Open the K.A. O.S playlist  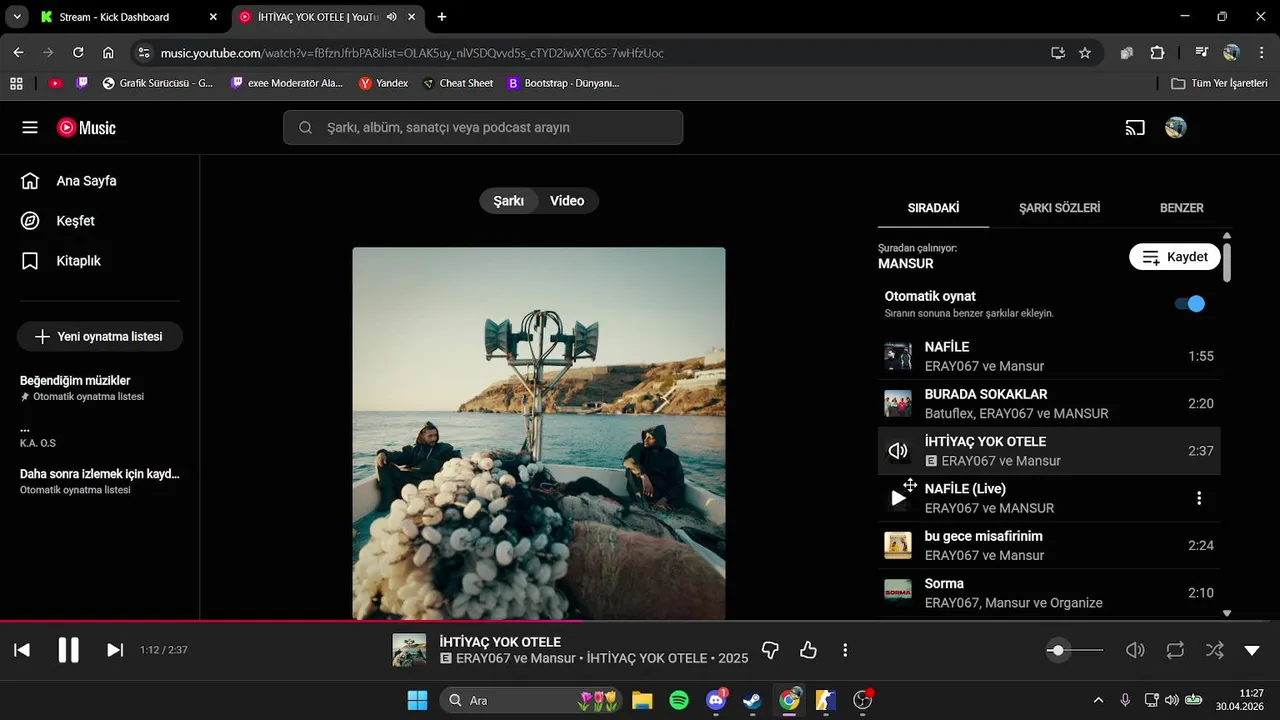tap(100, 435)
